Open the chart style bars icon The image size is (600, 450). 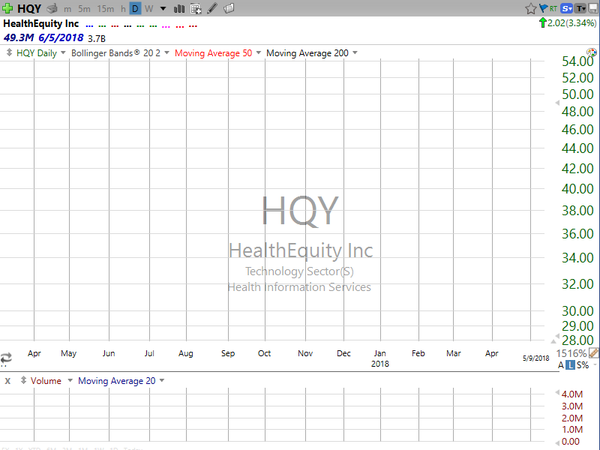click(x=179, y=8)
